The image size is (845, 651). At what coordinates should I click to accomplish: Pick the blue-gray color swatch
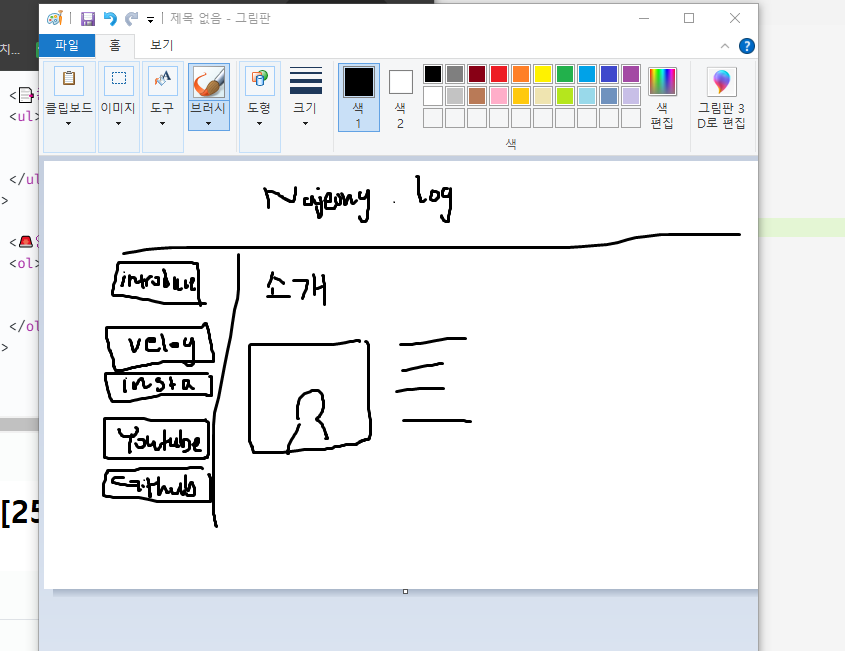click(609, 96)
